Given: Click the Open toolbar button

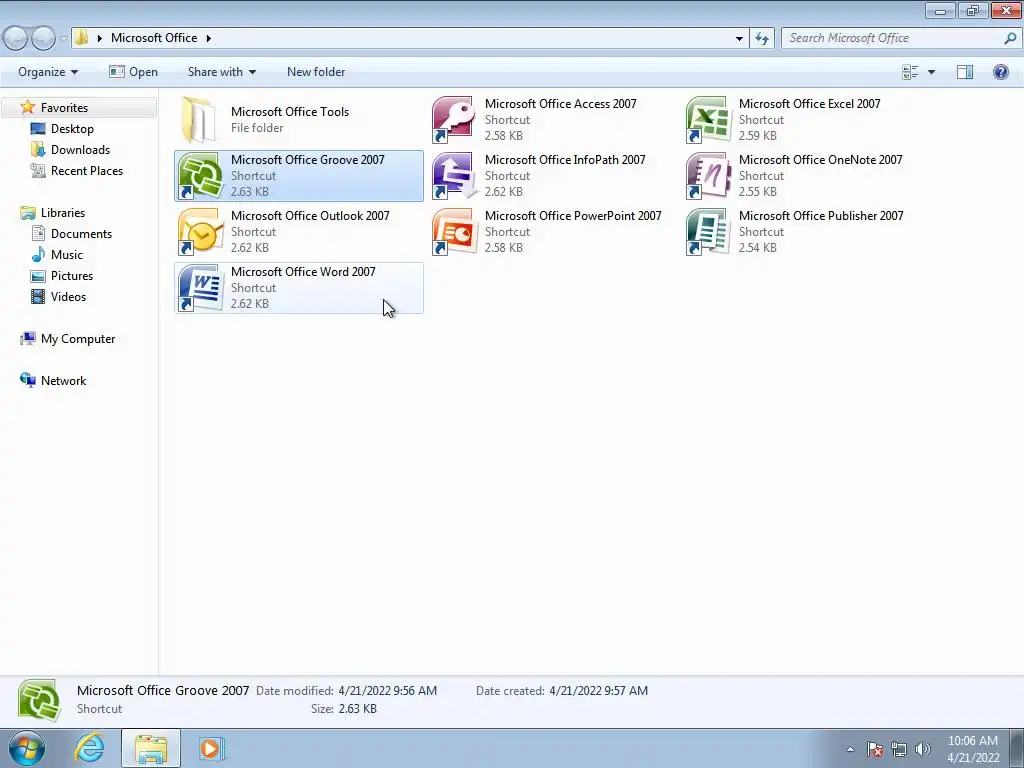Looking at the screenshot, I should point(133,72).
